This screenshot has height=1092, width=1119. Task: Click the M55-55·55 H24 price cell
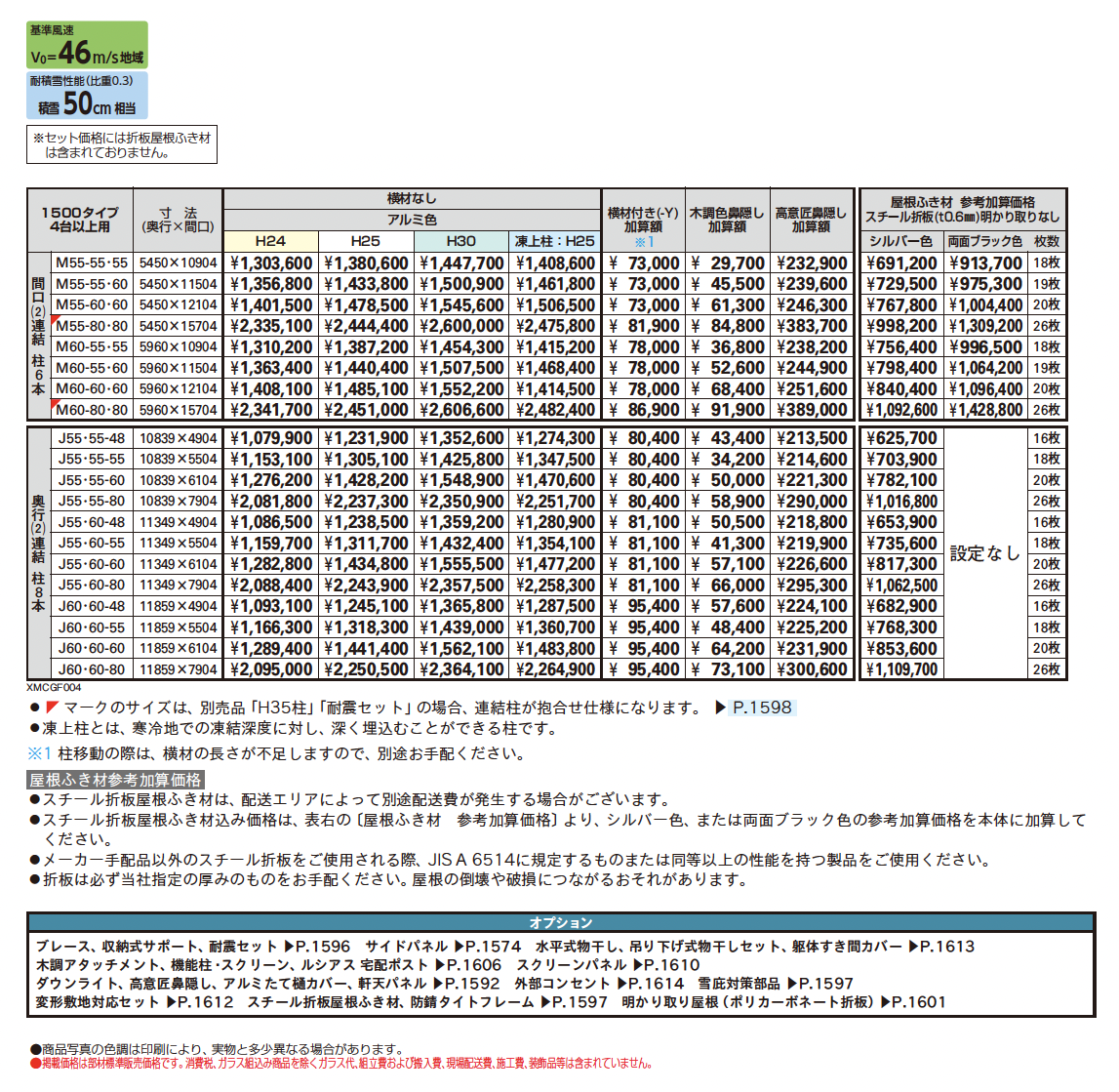270,263
